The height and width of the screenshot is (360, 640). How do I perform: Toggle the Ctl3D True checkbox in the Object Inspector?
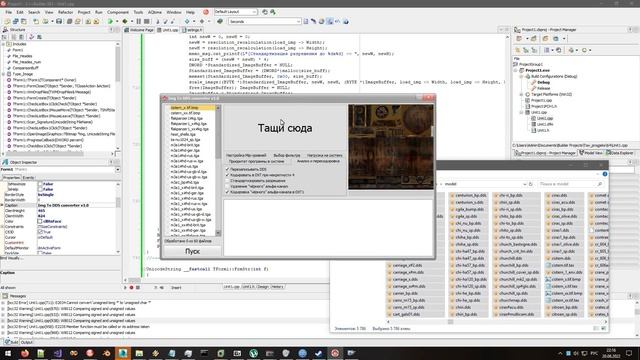point(40,232)
